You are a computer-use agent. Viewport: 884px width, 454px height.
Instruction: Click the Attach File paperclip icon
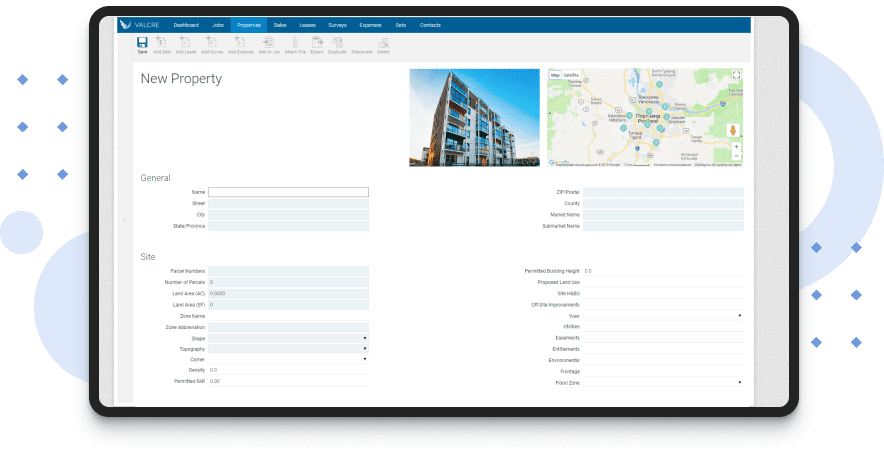click(295, 42)
